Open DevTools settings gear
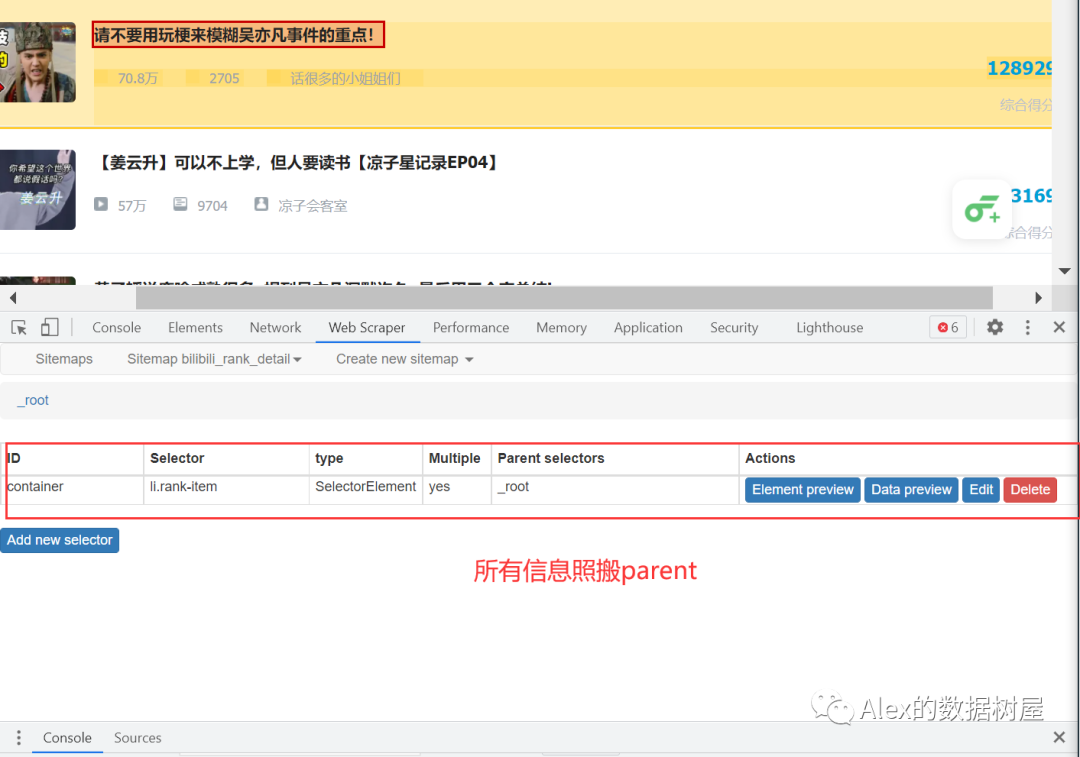Screen dimensions: 1080x757 tap(994, 327)
